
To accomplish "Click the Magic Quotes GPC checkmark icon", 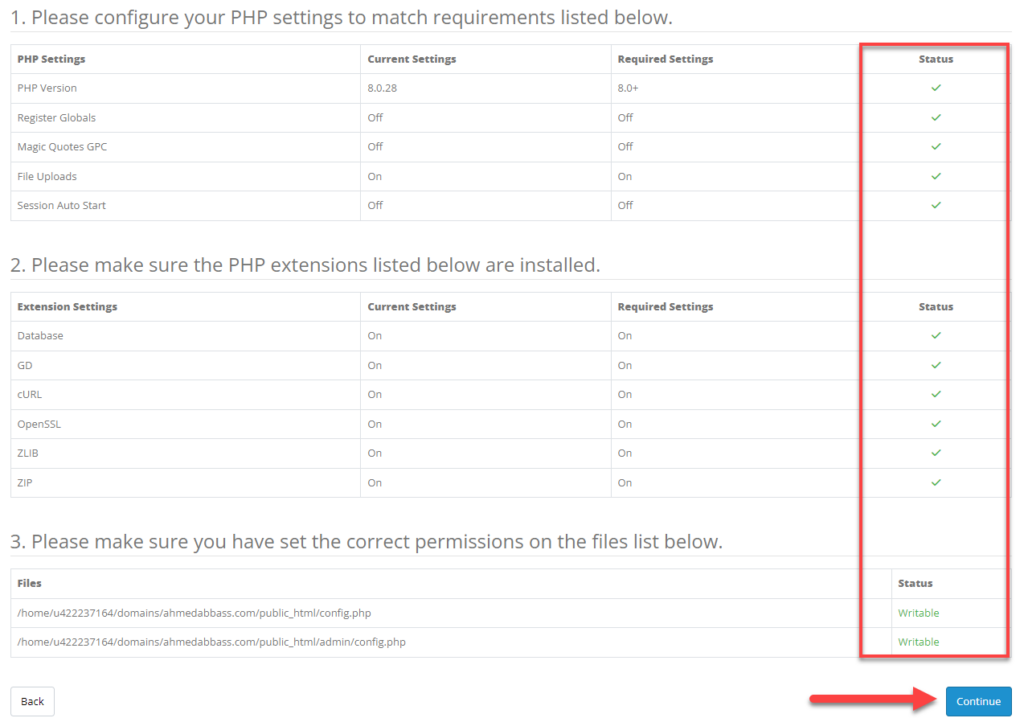I will click(x=935, y=146).
